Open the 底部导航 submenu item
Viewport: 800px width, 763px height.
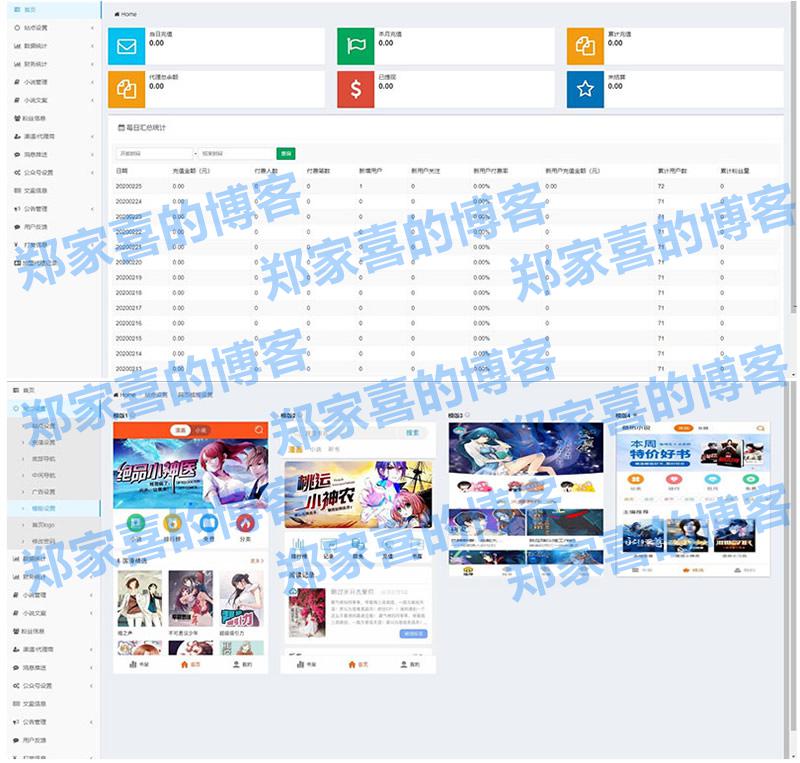pyautogui.click(x=54, y=459)
